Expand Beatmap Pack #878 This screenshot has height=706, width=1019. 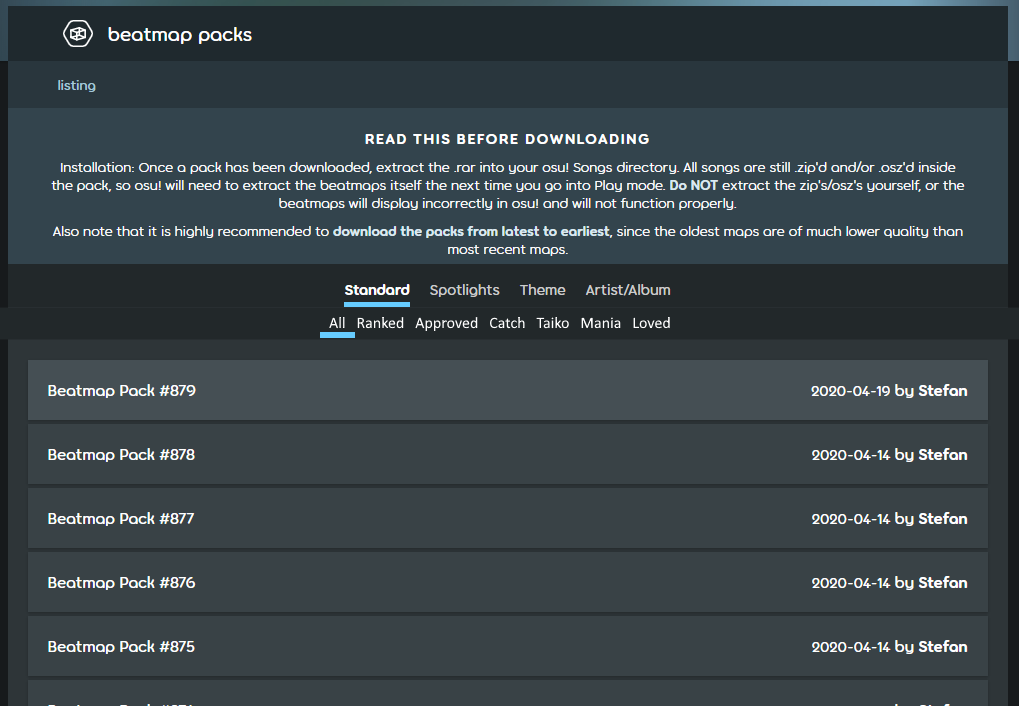click(x=507, y=454)
